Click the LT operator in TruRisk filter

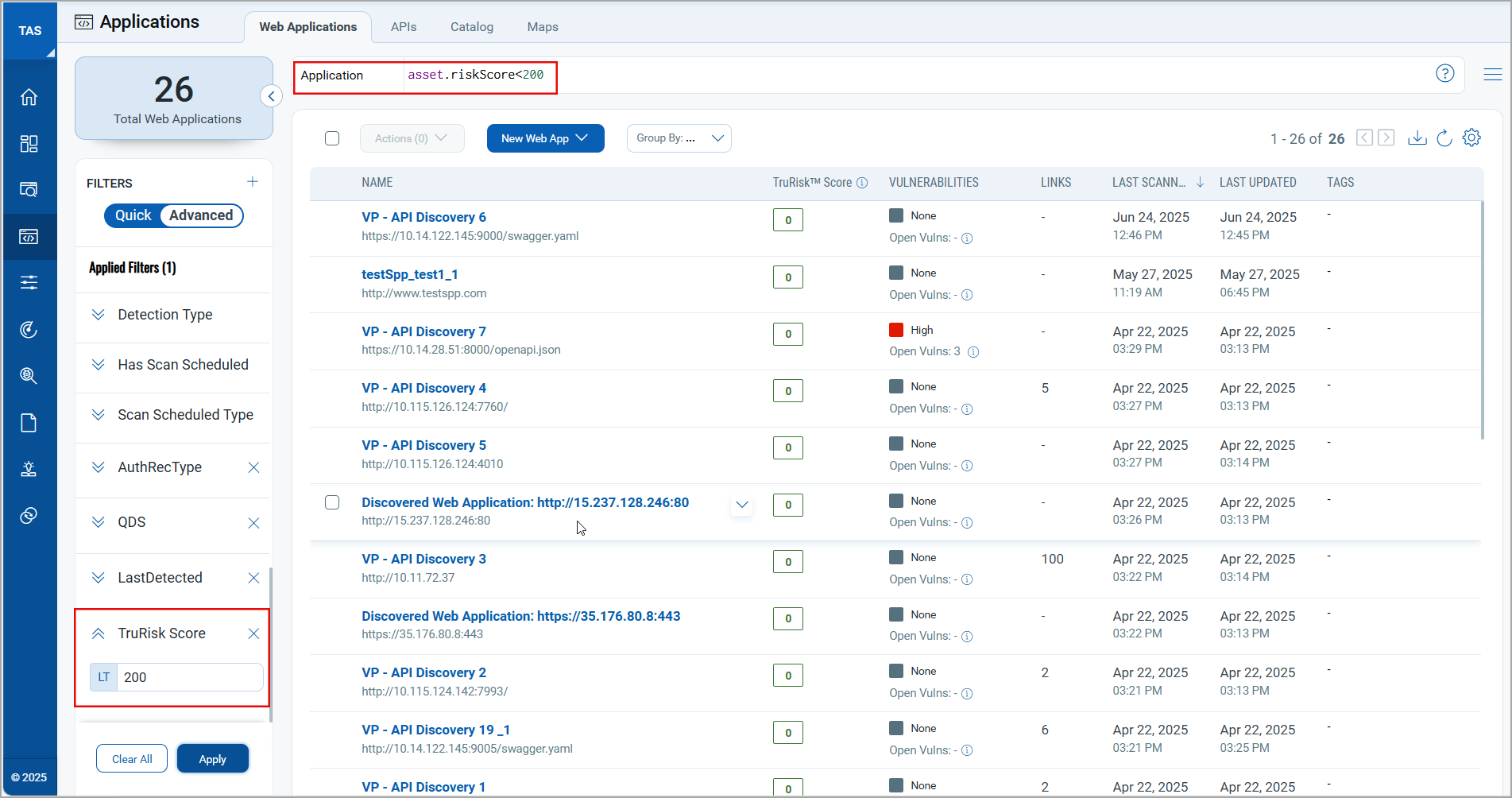coord(103,677)
